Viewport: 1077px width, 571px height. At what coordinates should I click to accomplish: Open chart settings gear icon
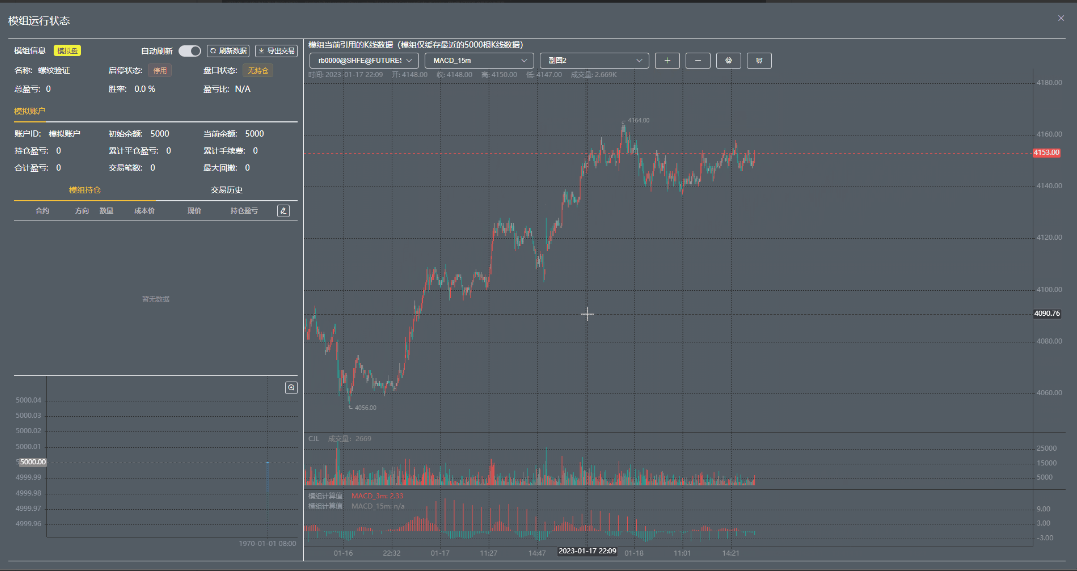point(729,61)
